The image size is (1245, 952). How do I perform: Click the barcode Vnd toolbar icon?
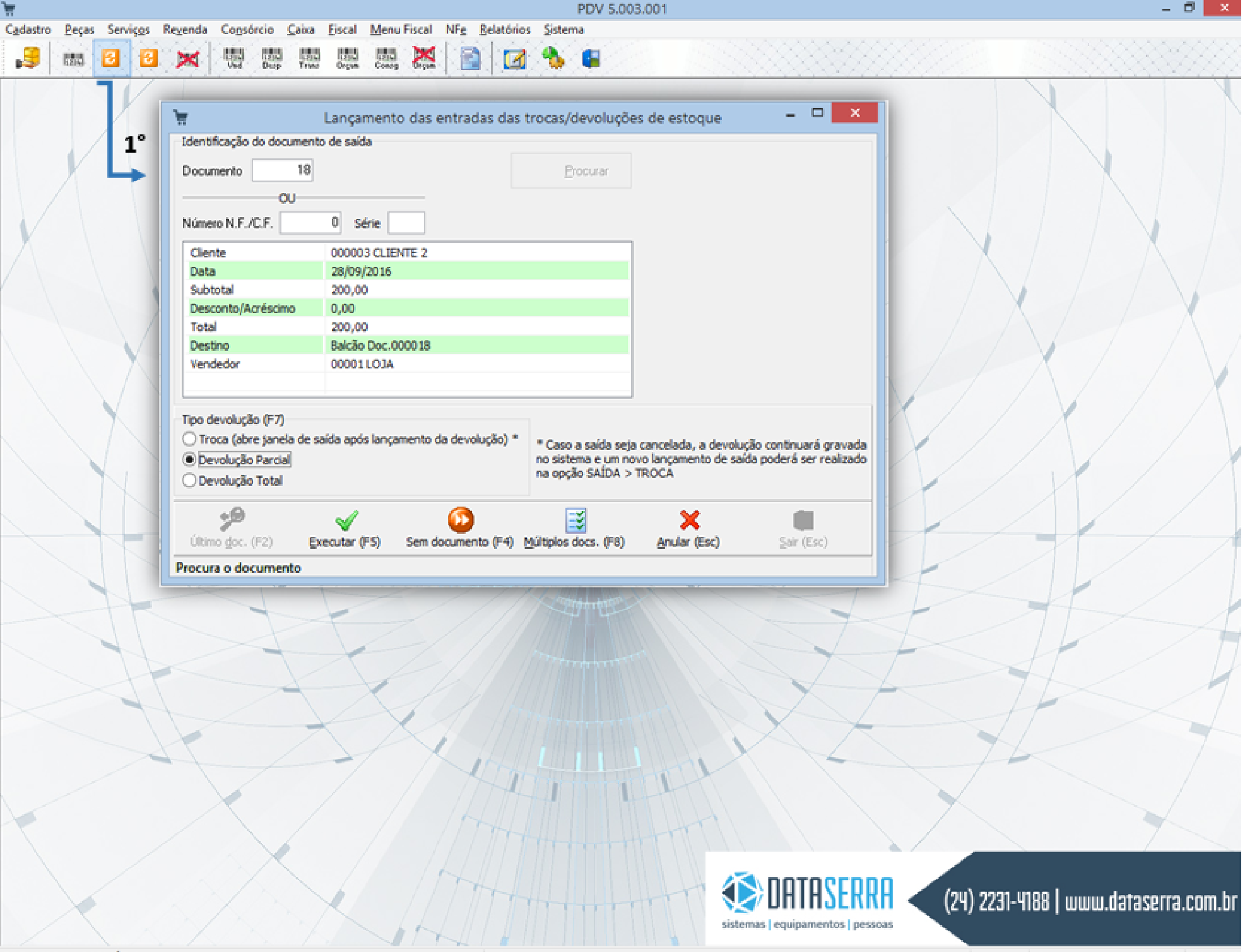pyautogui.click(x=234, y=59)
